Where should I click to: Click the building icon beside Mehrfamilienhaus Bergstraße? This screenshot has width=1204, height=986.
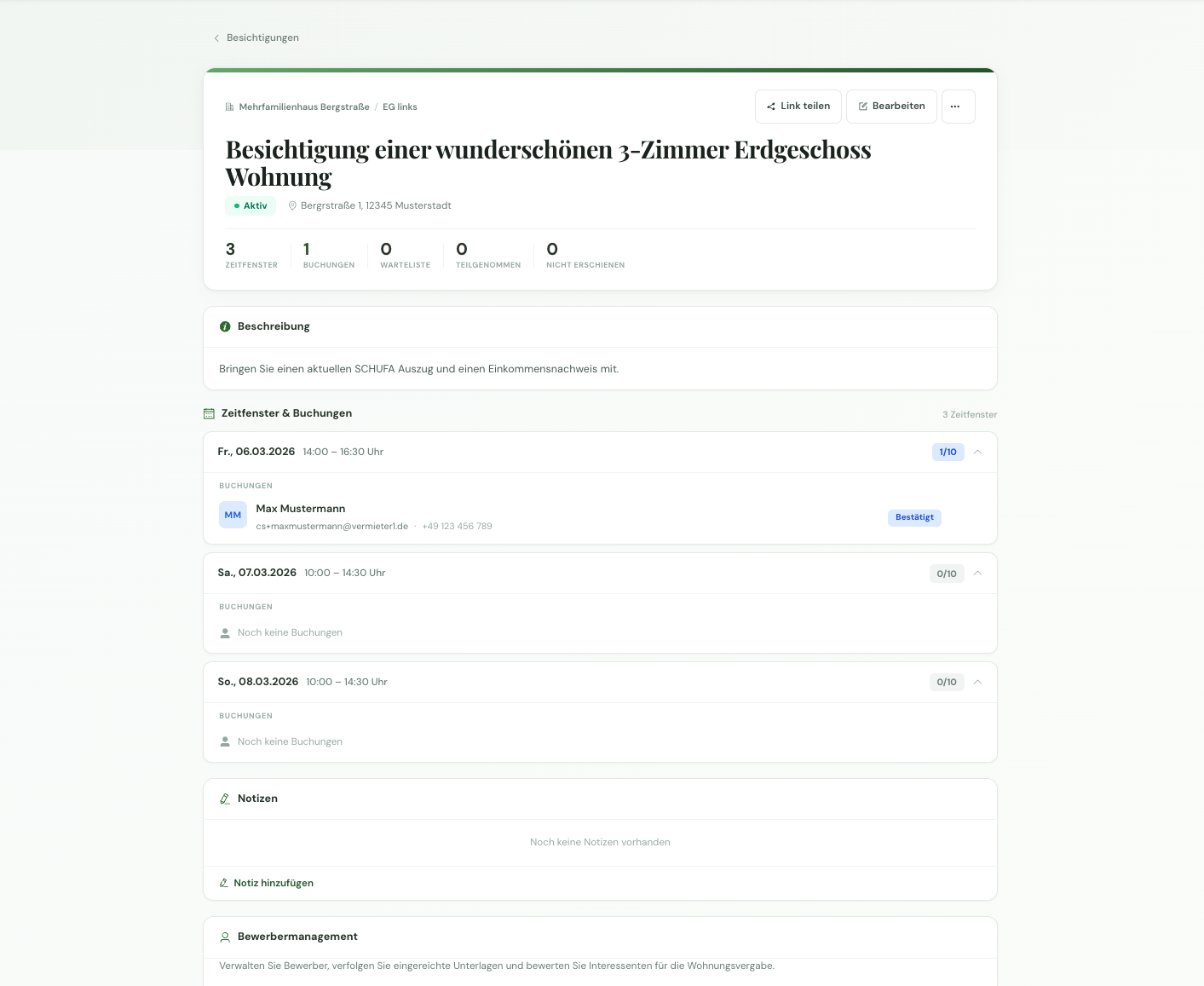point(229,107)
